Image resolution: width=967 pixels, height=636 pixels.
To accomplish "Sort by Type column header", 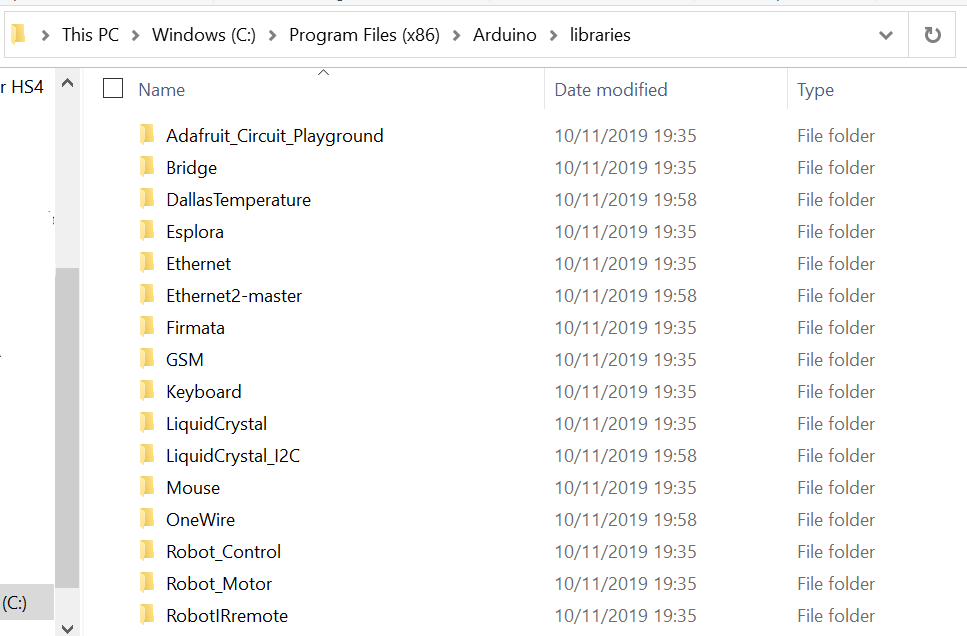I will [815, 90].
